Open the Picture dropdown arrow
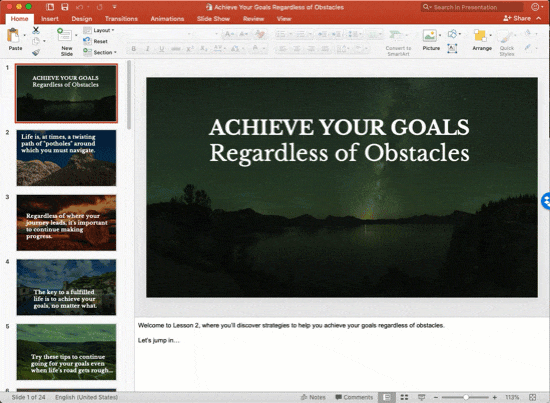This screenshot has height=403, width=550. tap(440, 35)
